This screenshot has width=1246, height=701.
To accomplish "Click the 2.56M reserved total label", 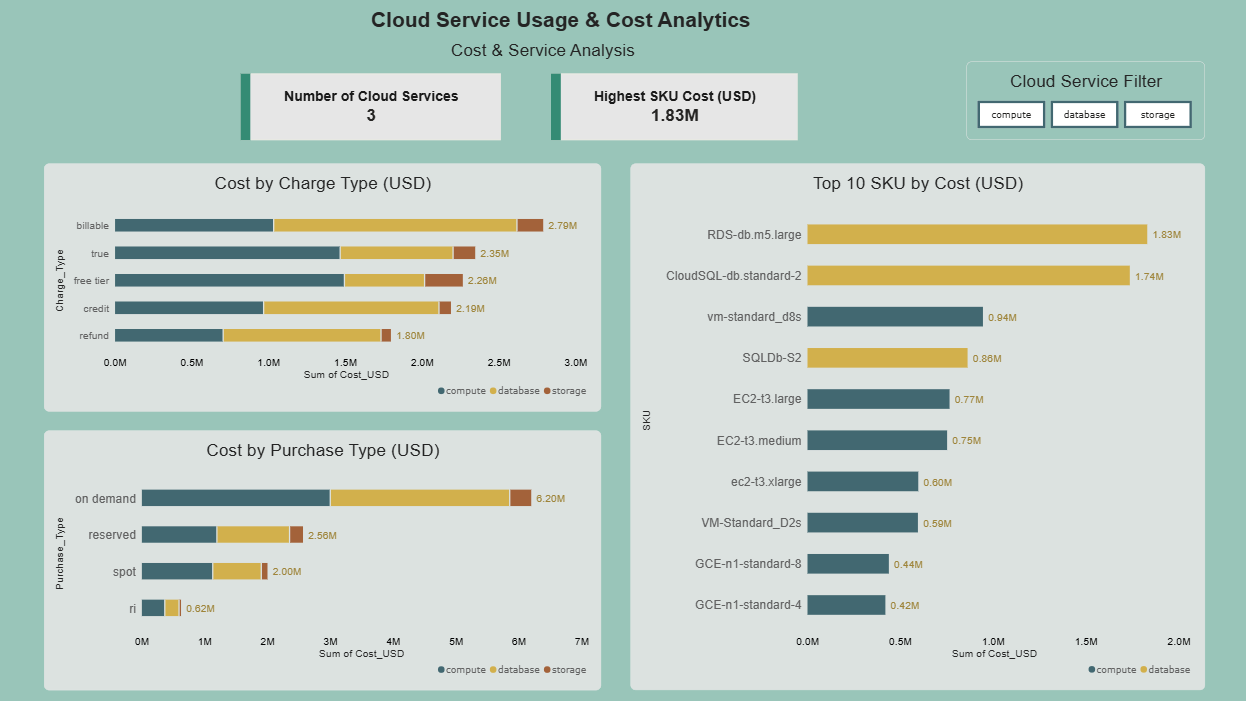I will coord(322,536).
